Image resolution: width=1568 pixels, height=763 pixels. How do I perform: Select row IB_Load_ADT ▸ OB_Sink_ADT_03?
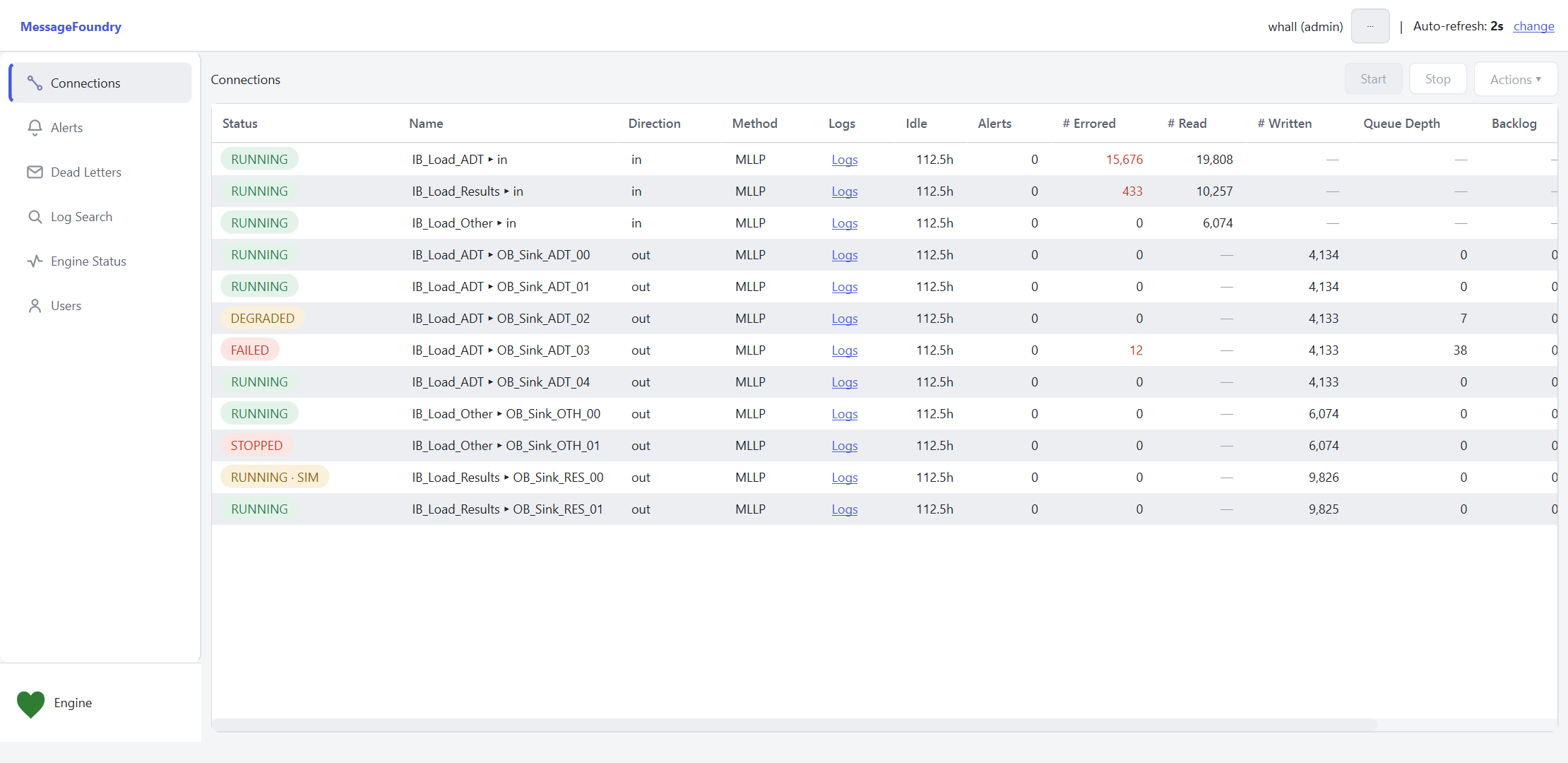(x=884, y=350)
